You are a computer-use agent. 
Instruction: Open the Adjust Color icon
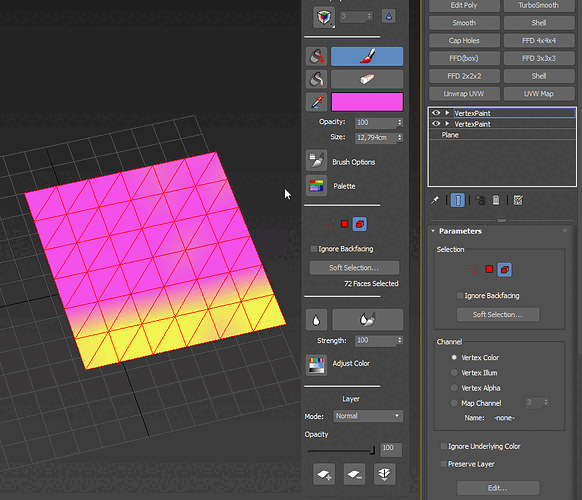[316, 365]
